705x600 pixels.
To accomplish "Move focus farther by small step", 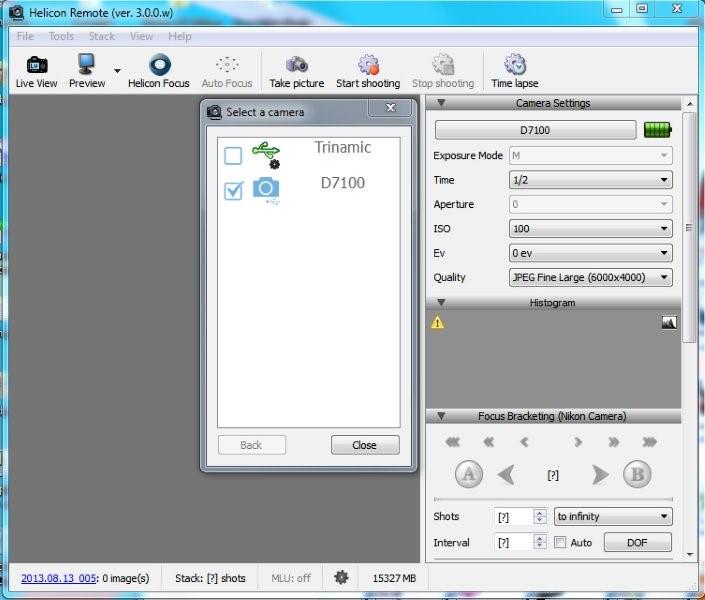I will (x=578, y=442).
